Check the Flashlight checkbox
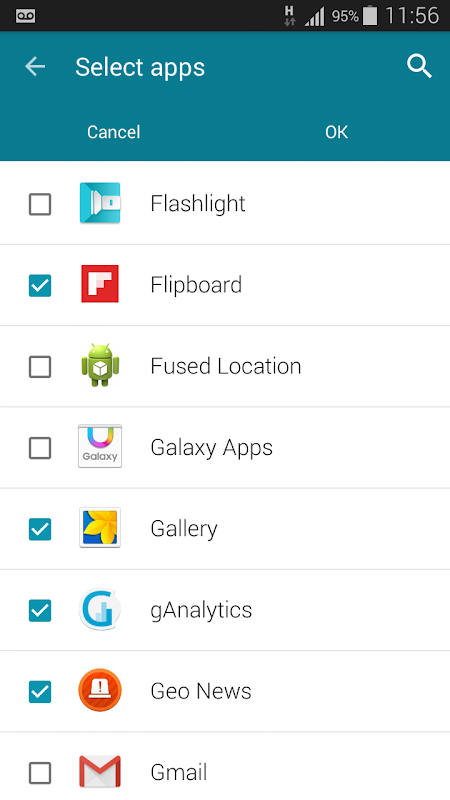 tap(40, 204)
